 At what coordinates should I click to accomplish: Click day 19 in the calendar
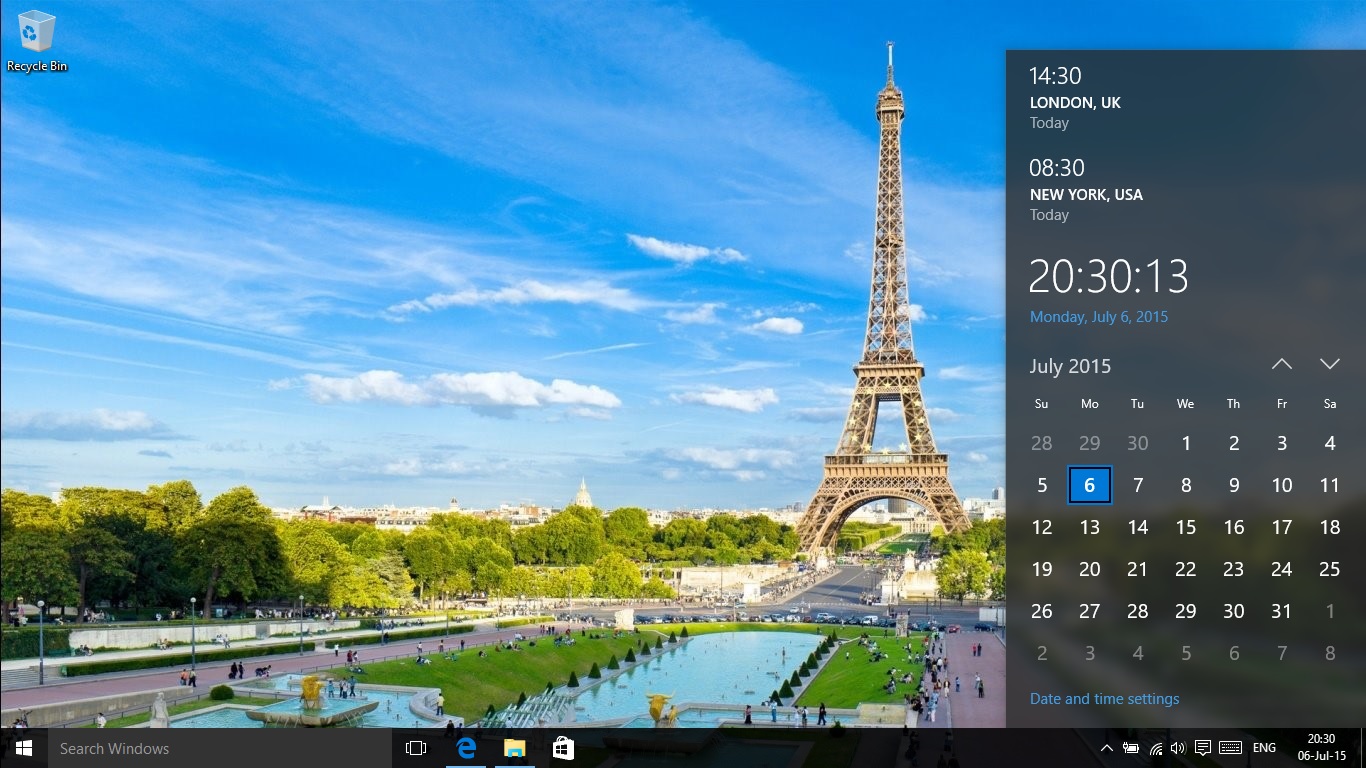pos(1042,570)
